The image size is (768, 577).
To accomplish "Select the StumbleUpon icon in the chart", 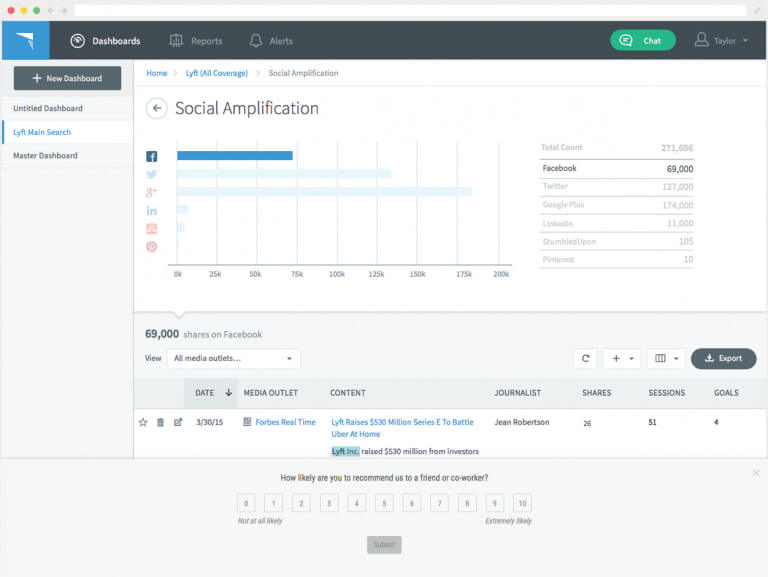I will click(x=152, y=229).
